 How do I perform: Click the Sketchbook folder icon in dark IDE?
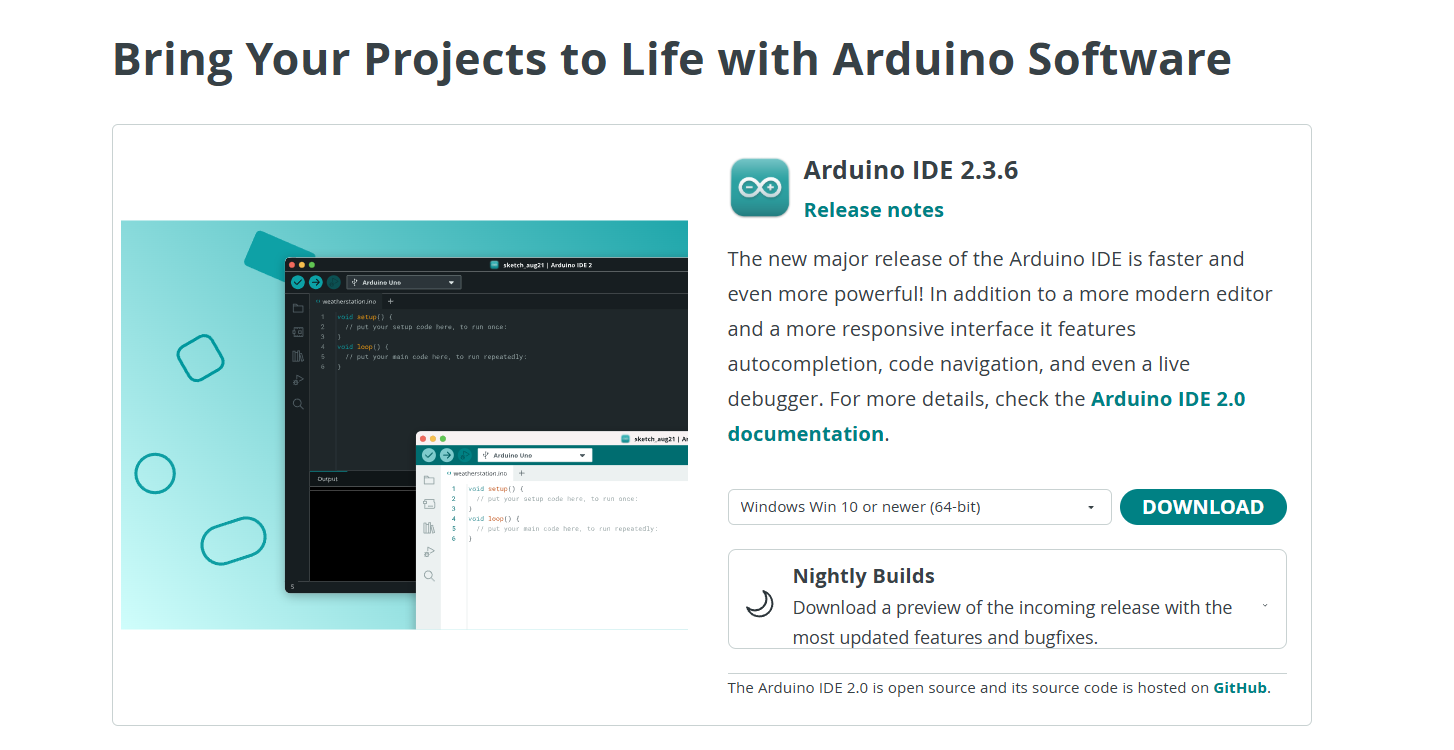(x=298, y=309)
